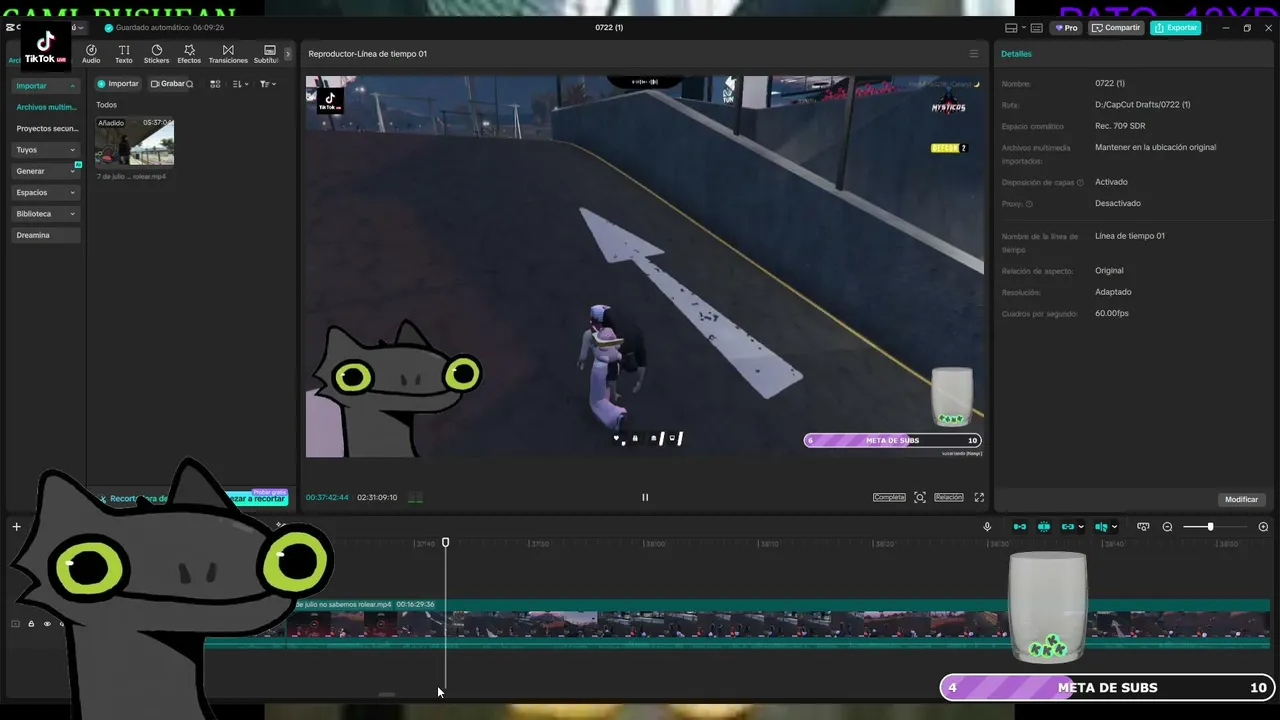Viewport: 1280px width, 720px height.
Task: Select Archivos multimedia in the sidebar
Action: point(46,107)
